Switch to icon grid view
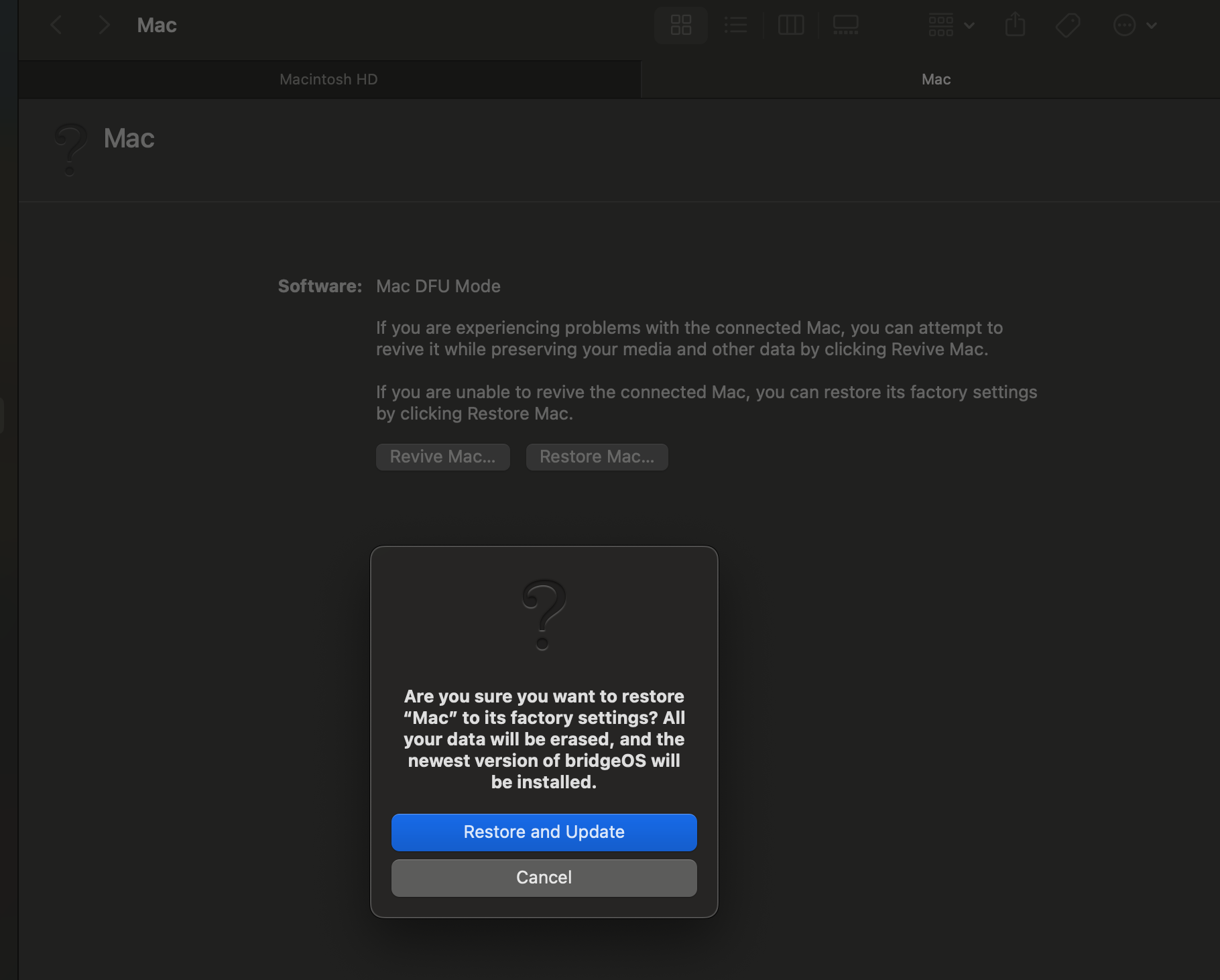1220x980 pixels. point(681,25)
